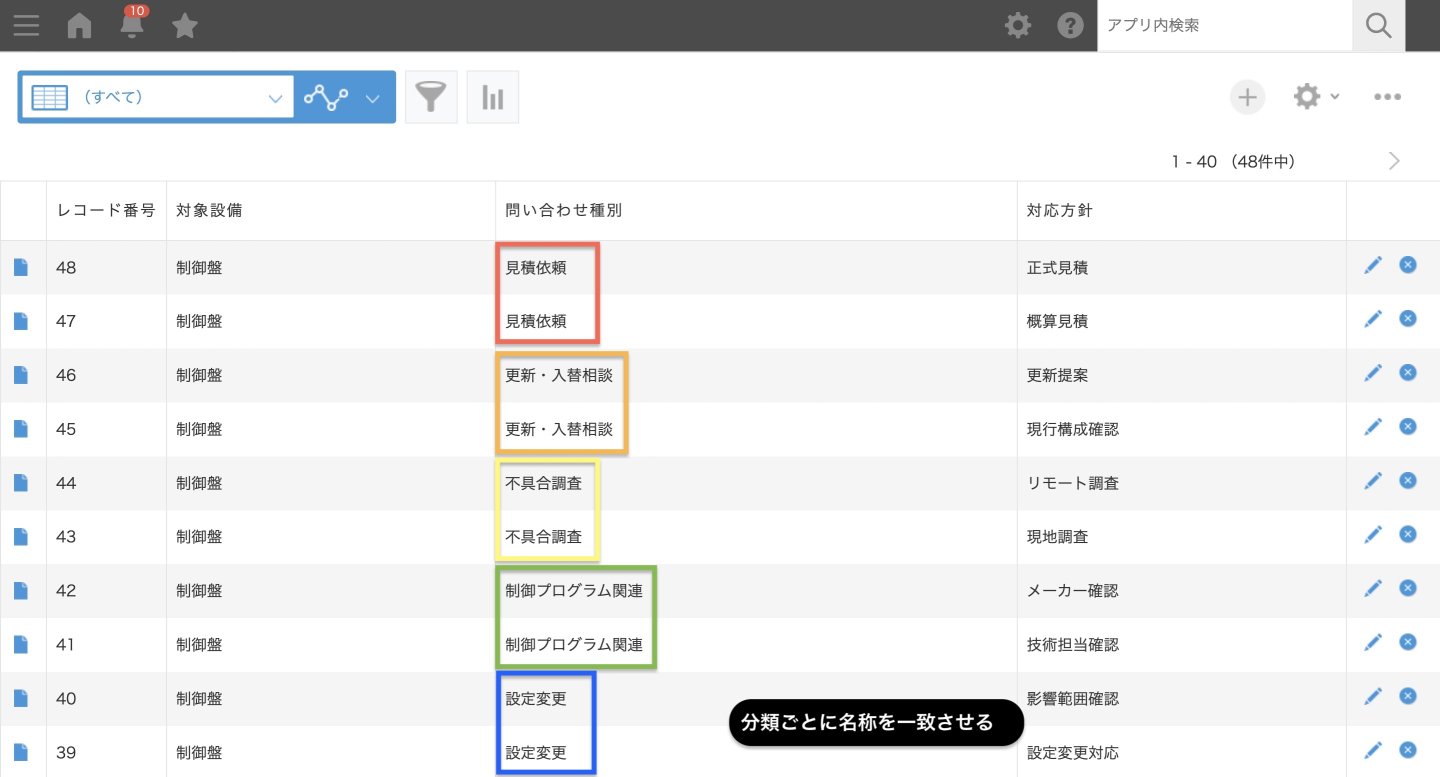Open the header settings gear menu
This screenshot has height=777, width=1440.
pyautogui.click(x=1018, y=25)
